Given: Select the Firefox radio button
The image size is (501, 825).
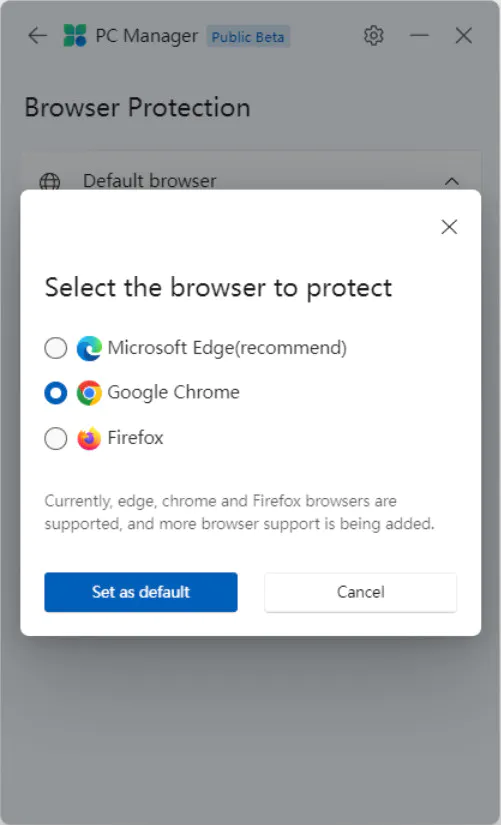Looking at the screenshot, I should click(x=56, y=438).
